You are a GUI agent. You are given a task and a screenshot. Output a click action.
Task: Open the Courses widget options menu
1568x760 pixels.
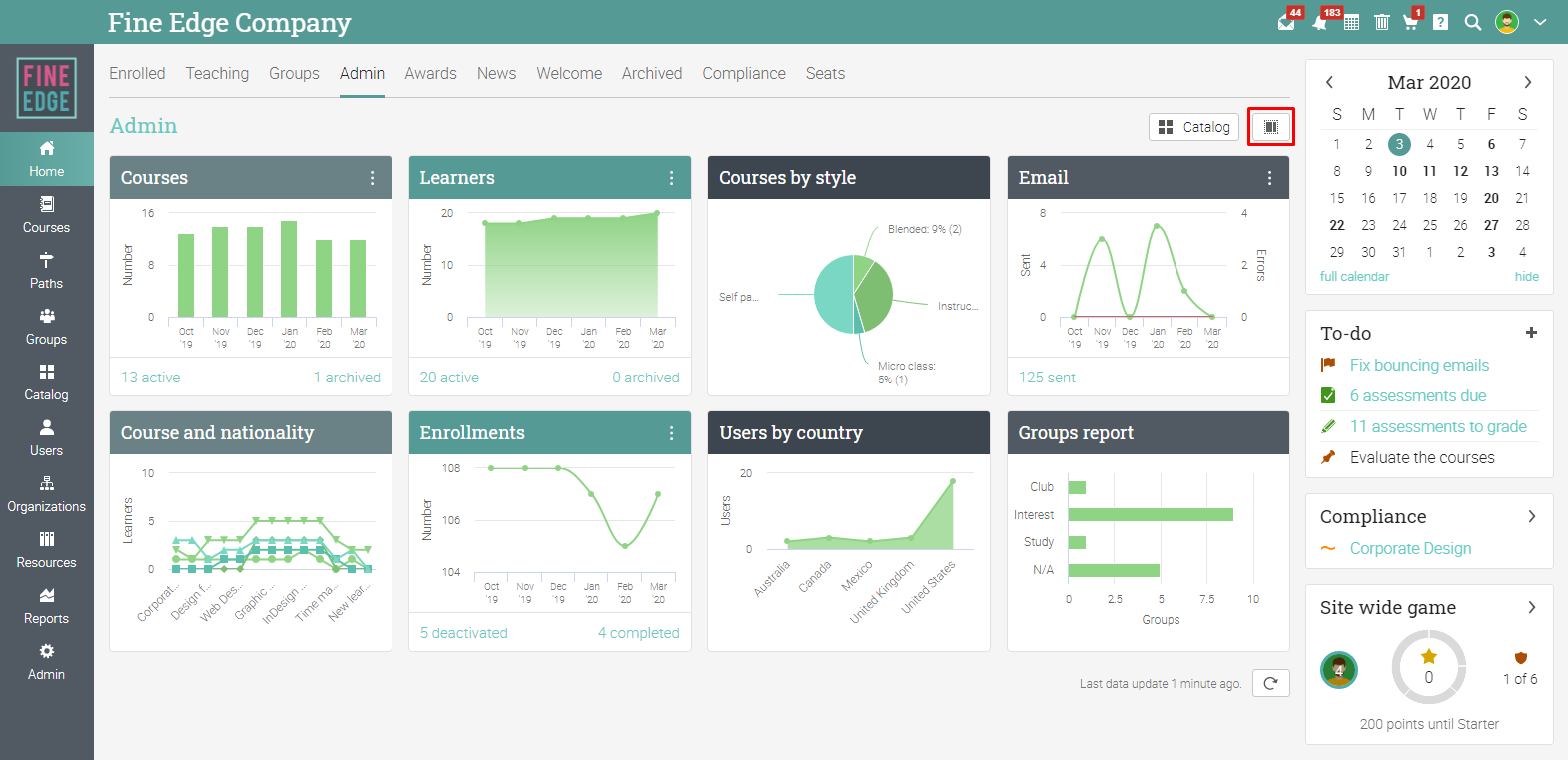[x=373, y=178]
